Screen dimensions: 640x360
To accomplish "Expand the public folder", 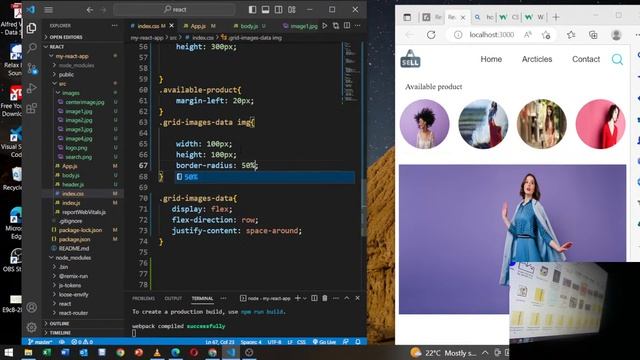I will point(66,74).
